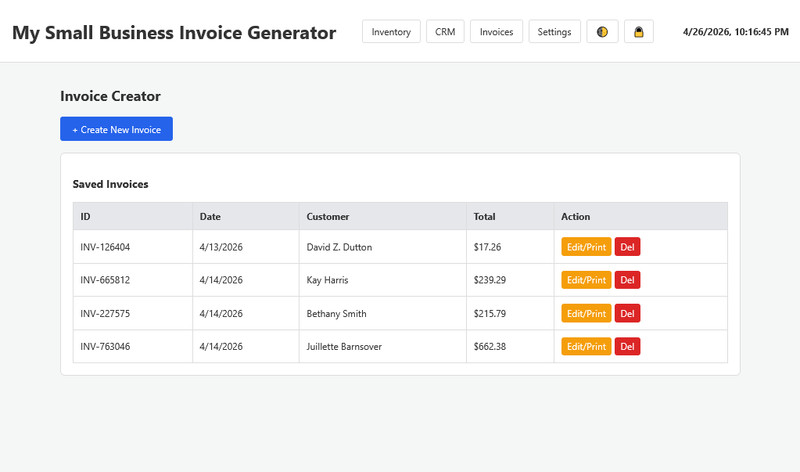Click customer name Kay Harris
The height and width of the screenshot is (472, 800).
[327, 280]
